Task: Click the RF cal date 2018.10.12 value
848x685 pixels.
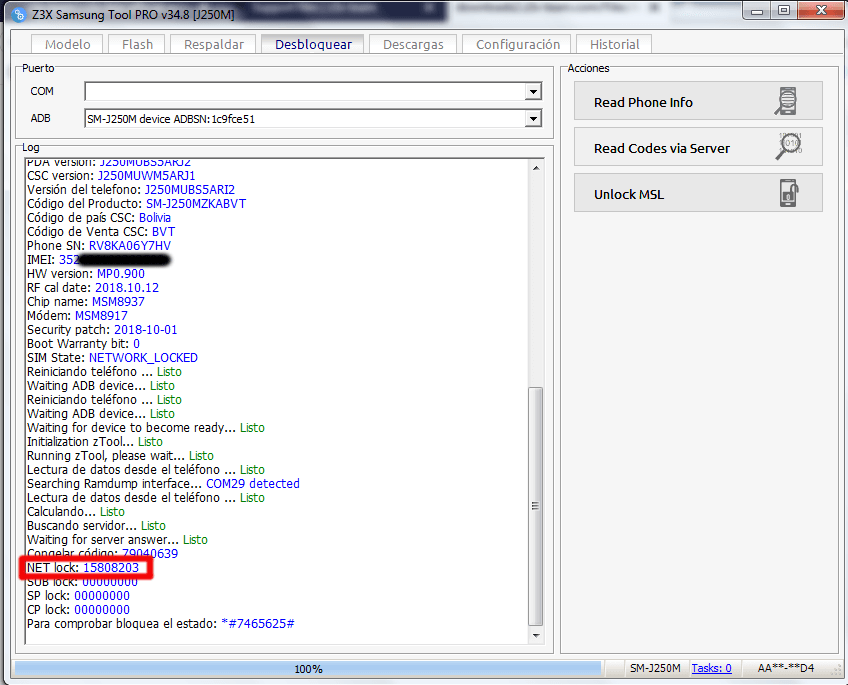Action: (127, 288)
